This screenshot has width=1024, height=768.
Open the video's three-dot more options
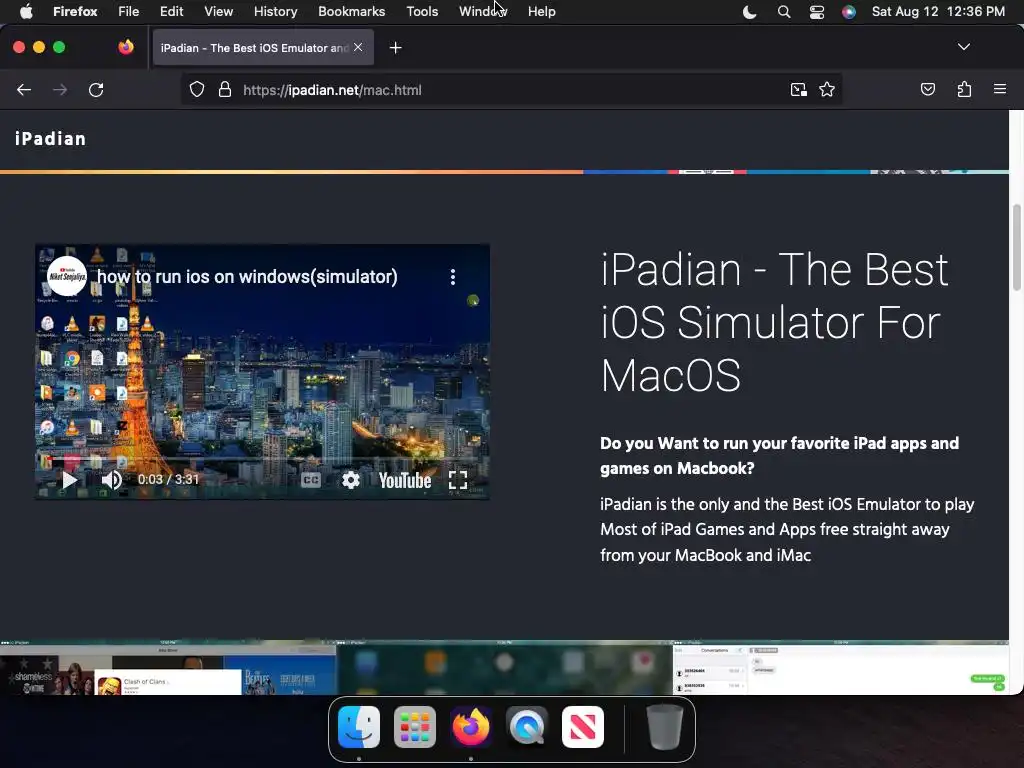pyautogui.click(x=453, y=277)
